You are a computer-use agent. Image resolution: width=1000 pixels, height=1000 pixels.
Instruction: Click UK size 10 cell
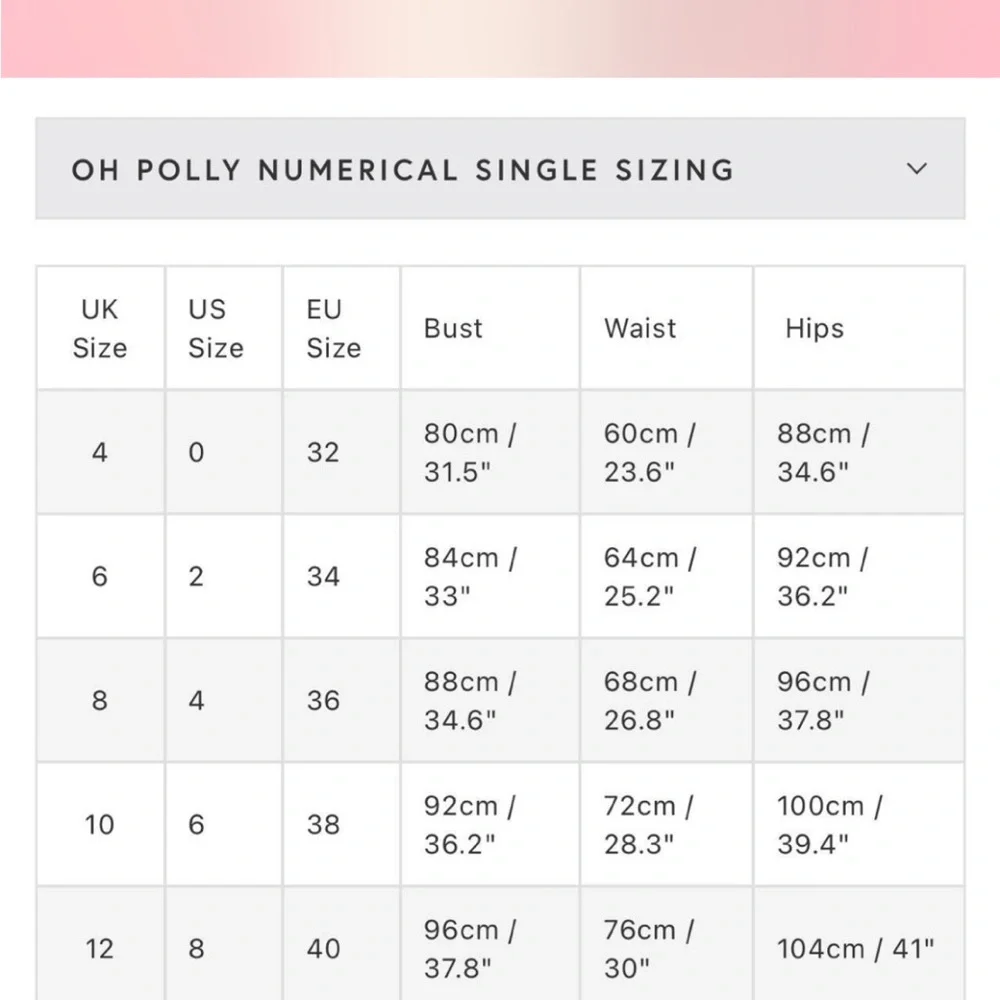point(101,825)
